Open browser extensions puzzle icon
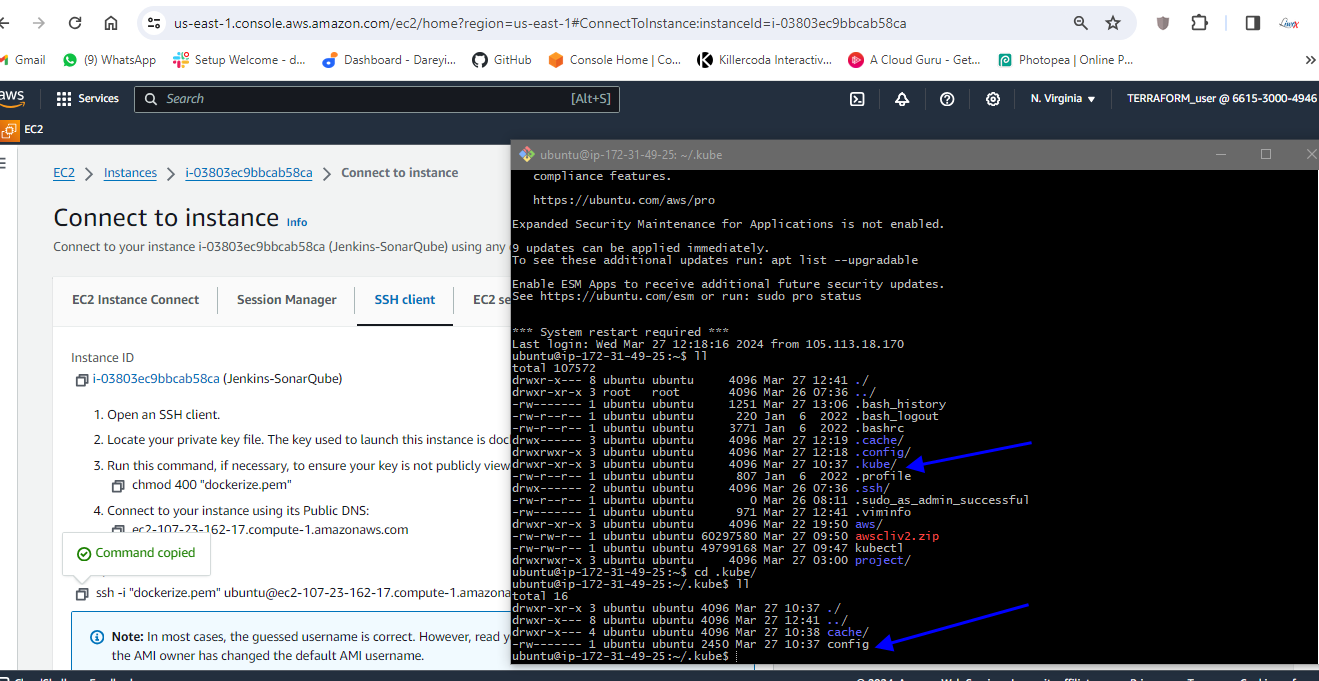Image resolution: width=1319 pixels, height=681 pixels. point(1199,23)
